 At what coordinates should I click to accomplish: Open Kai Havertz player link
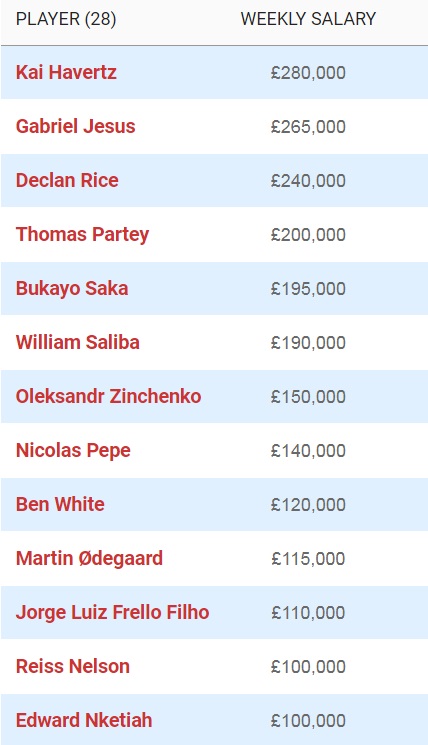point(66,73)
